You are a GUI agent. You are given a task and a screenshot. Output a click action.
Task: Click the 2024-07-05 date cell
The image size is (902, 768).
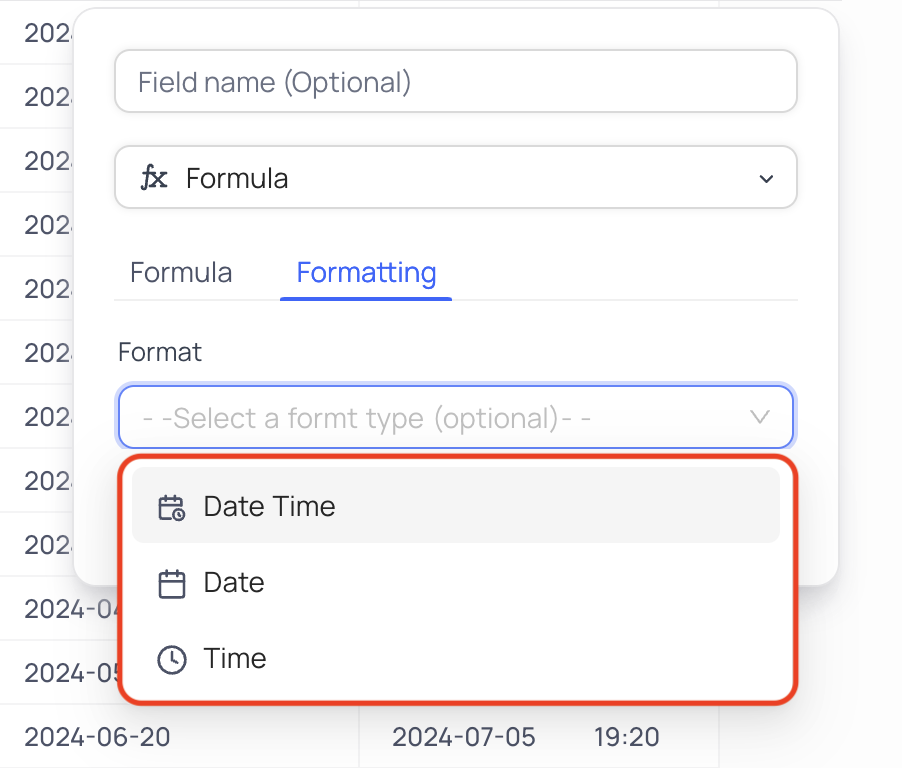(464, 737)
